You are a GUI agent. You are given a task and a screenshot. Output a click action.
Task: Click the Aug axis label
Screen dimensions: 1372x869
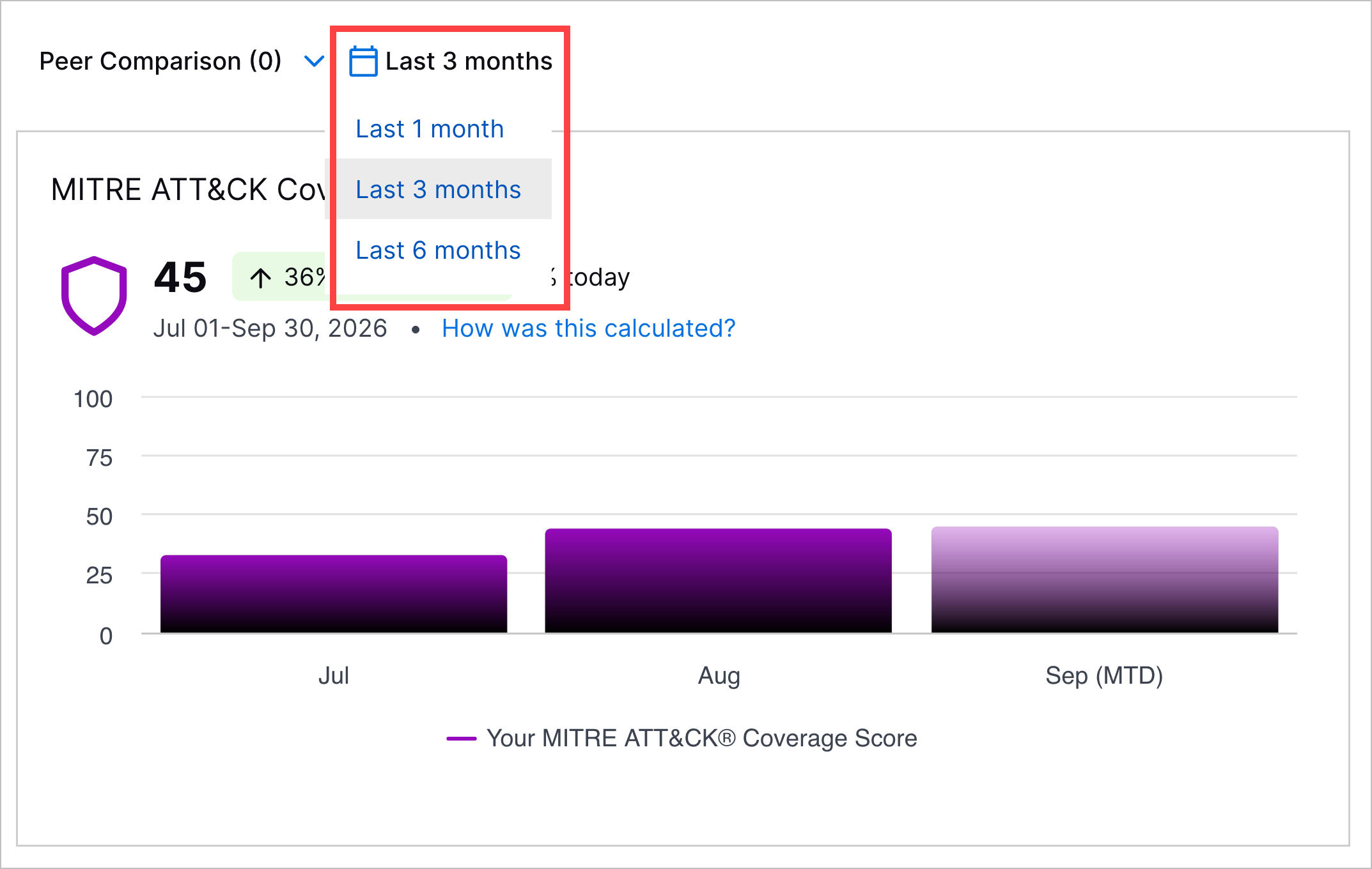(719, 675)
